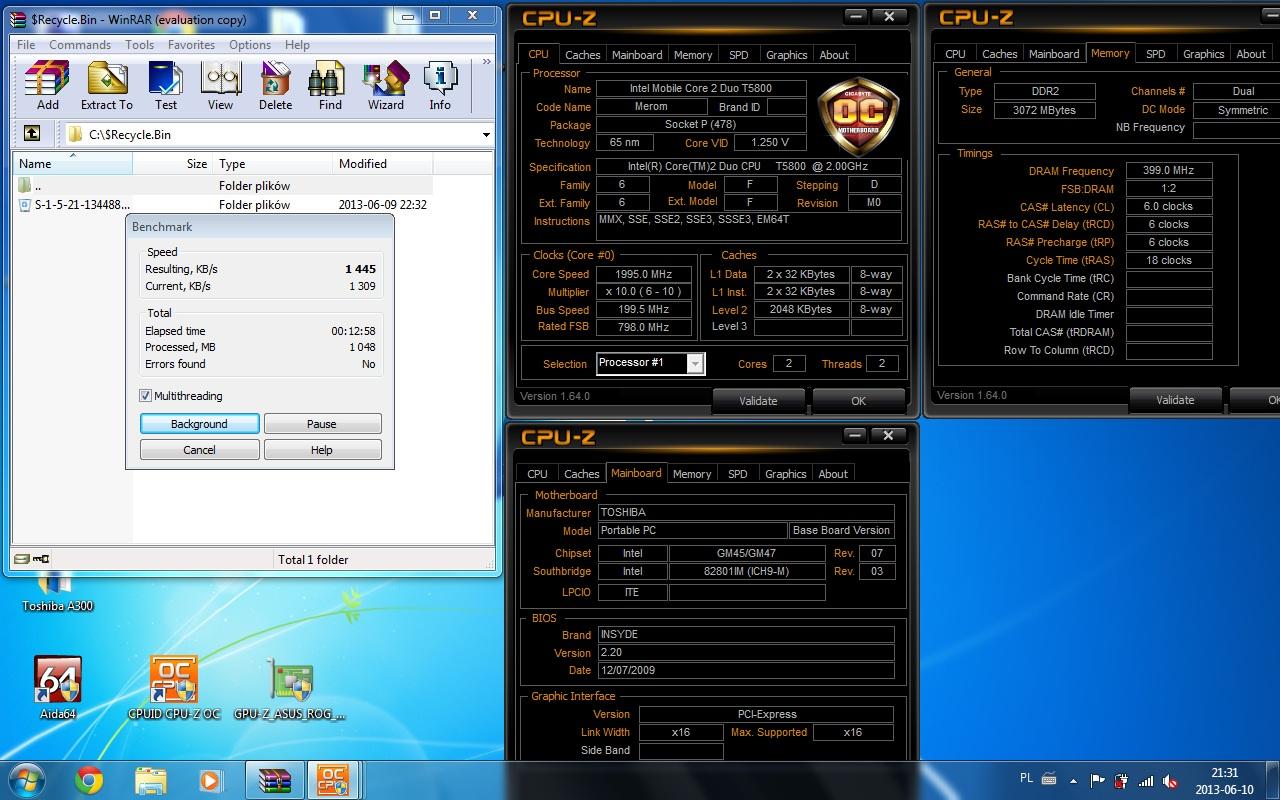This screenshot has height=800, width=1280.
Task: Open the View toolbar icon
Action: [220, 85]
